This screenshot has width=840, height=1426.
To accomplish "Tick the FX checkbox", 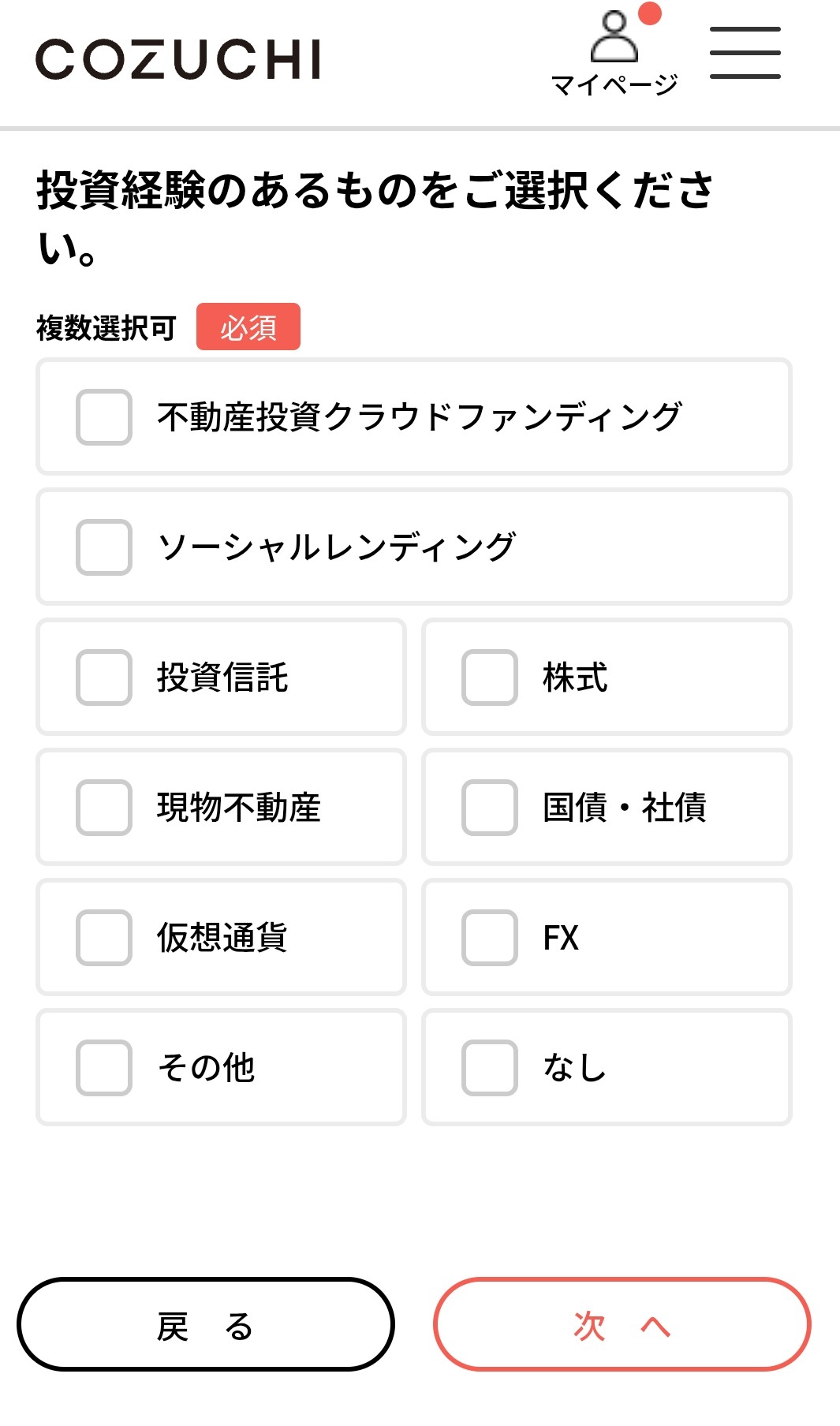I will click(x=490, y=938).
